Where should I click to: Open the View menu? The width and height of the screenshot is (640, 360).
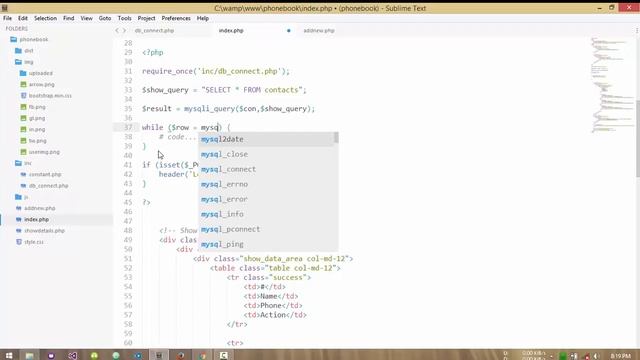(87, 18)
